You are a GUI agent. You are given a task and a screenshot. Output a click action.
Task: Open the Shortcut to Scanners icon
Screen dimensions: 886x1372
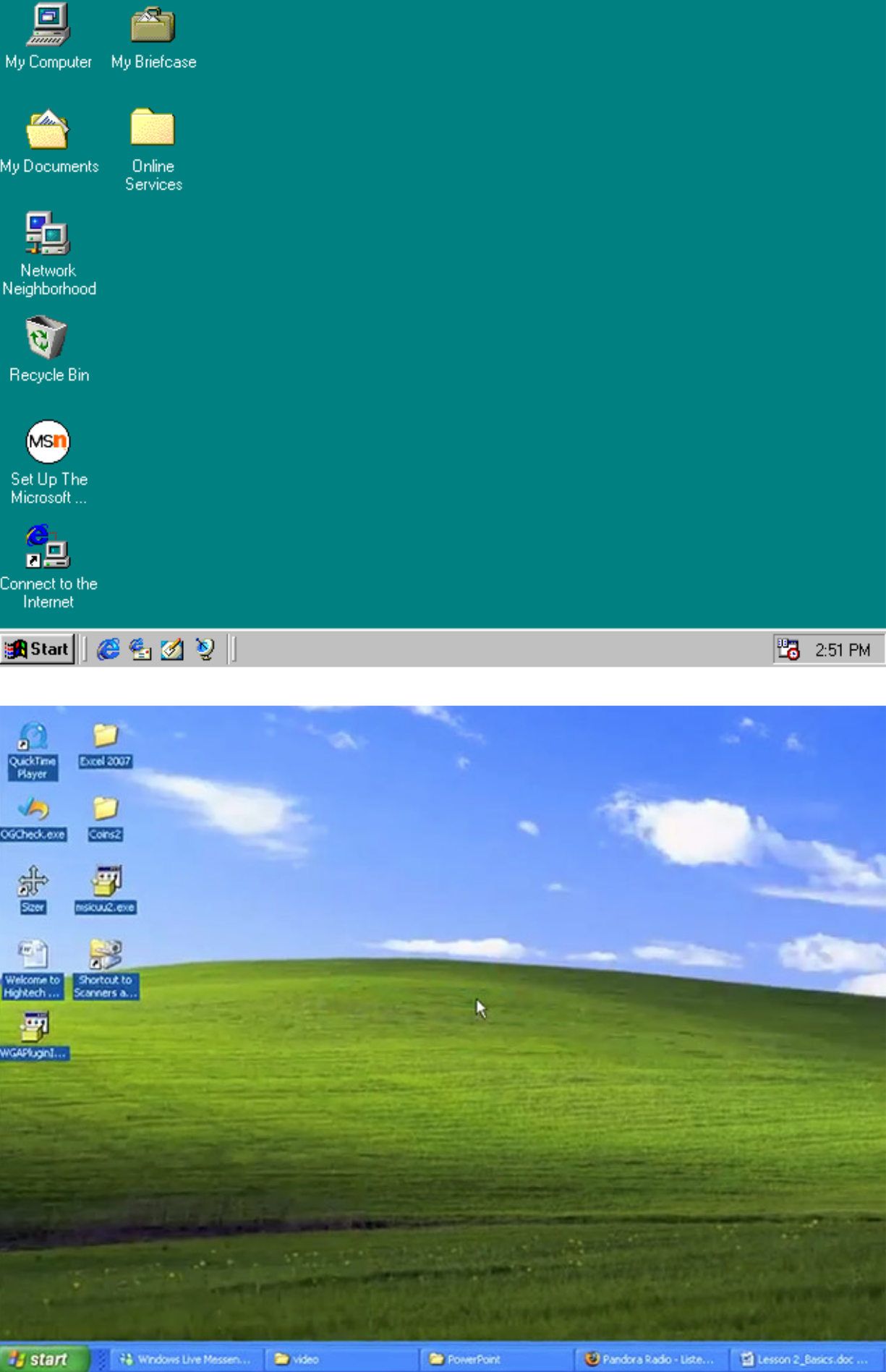point(106,969)
